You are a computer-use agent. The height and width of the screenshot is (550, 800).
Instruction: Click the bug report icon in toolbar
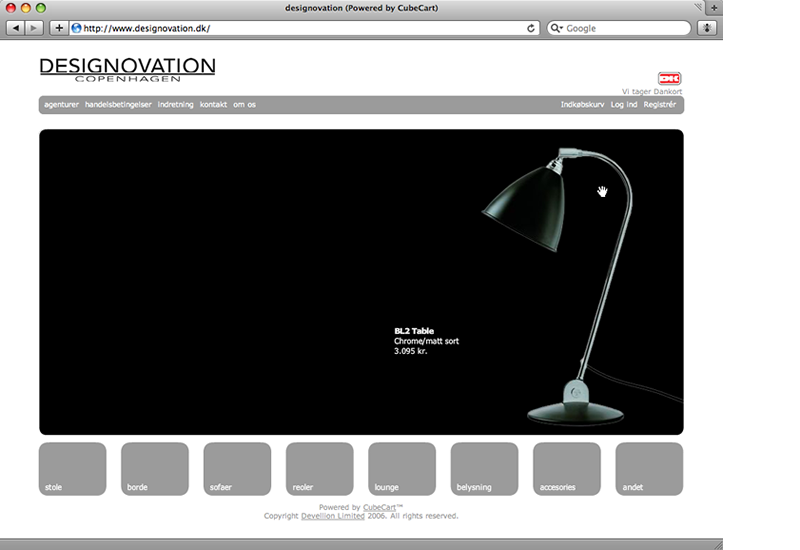(707, 28)
